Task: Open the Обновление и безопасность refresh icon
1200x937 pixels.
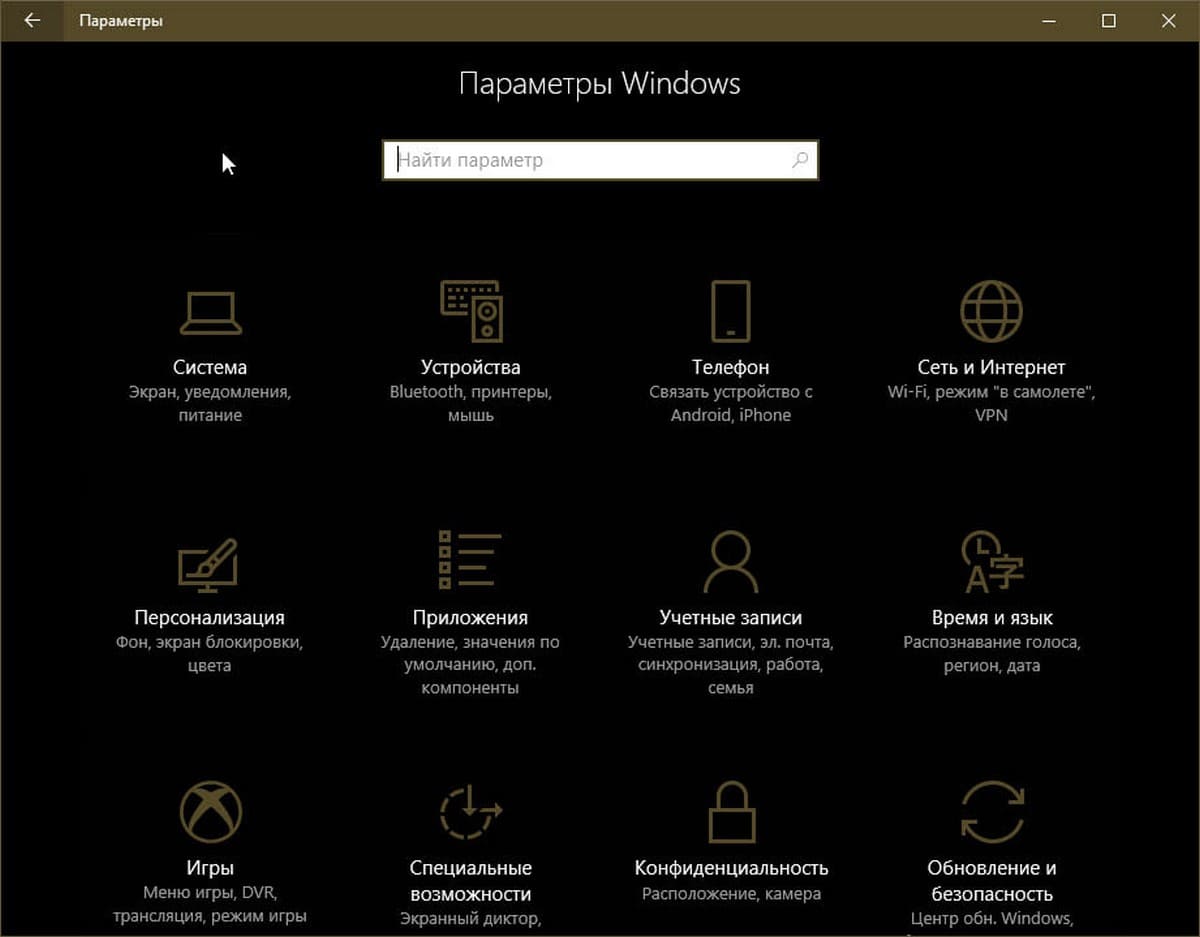Action: tap(991, 811)
